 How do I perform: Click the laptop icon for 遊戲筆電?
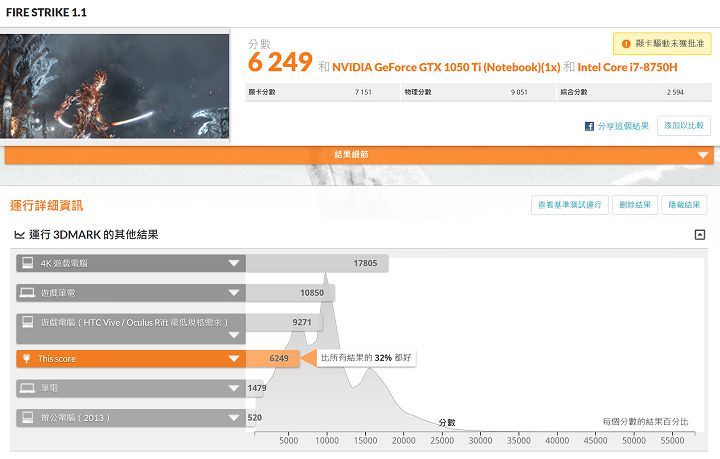click(28, 293)
